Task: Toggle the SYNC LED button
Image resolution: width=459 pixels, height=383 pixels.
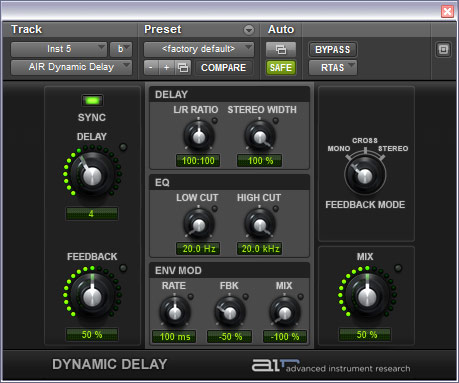Action: click(92, 100)
